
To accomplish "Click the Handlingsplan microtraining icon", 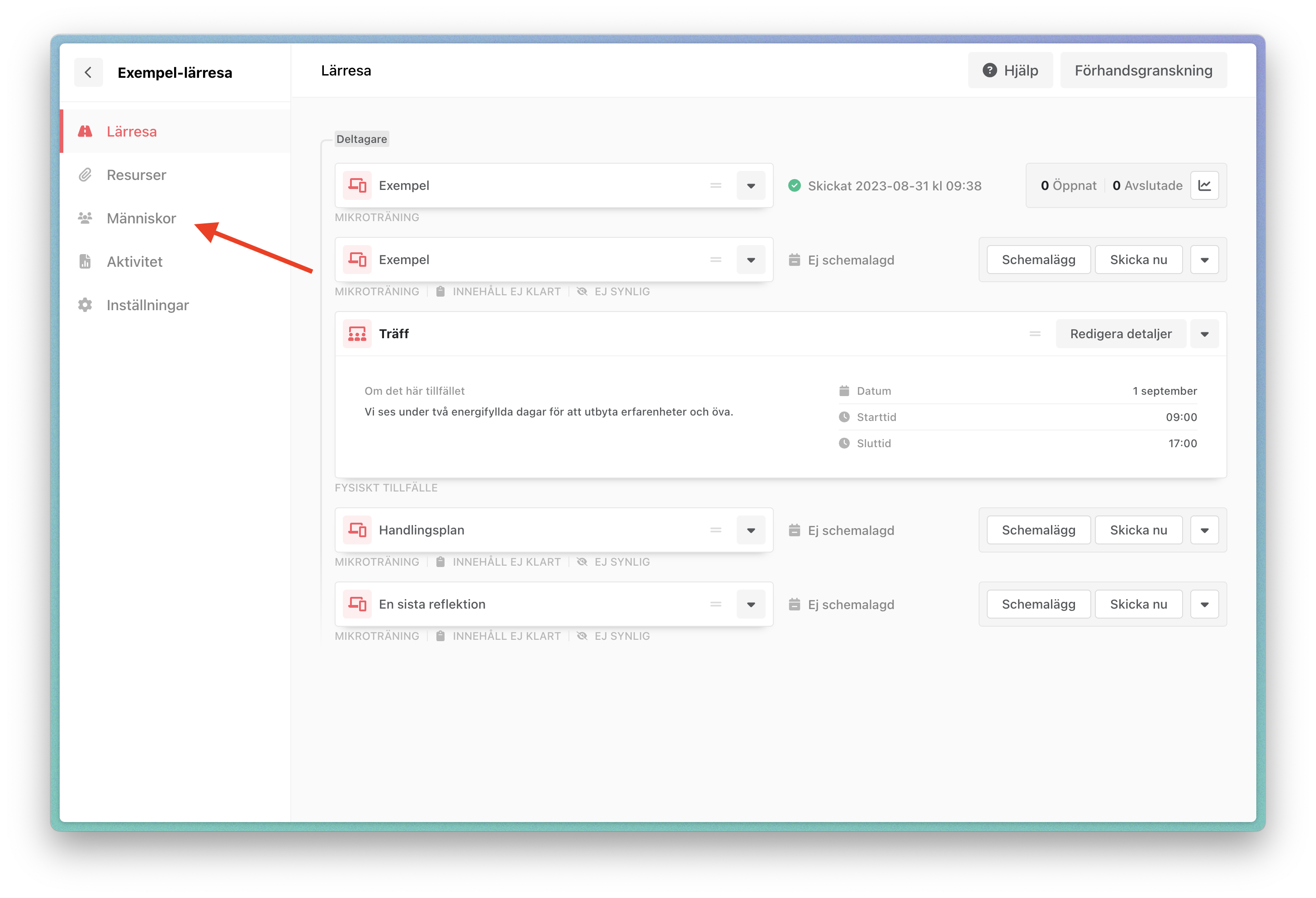I will [x=357, y=530].
